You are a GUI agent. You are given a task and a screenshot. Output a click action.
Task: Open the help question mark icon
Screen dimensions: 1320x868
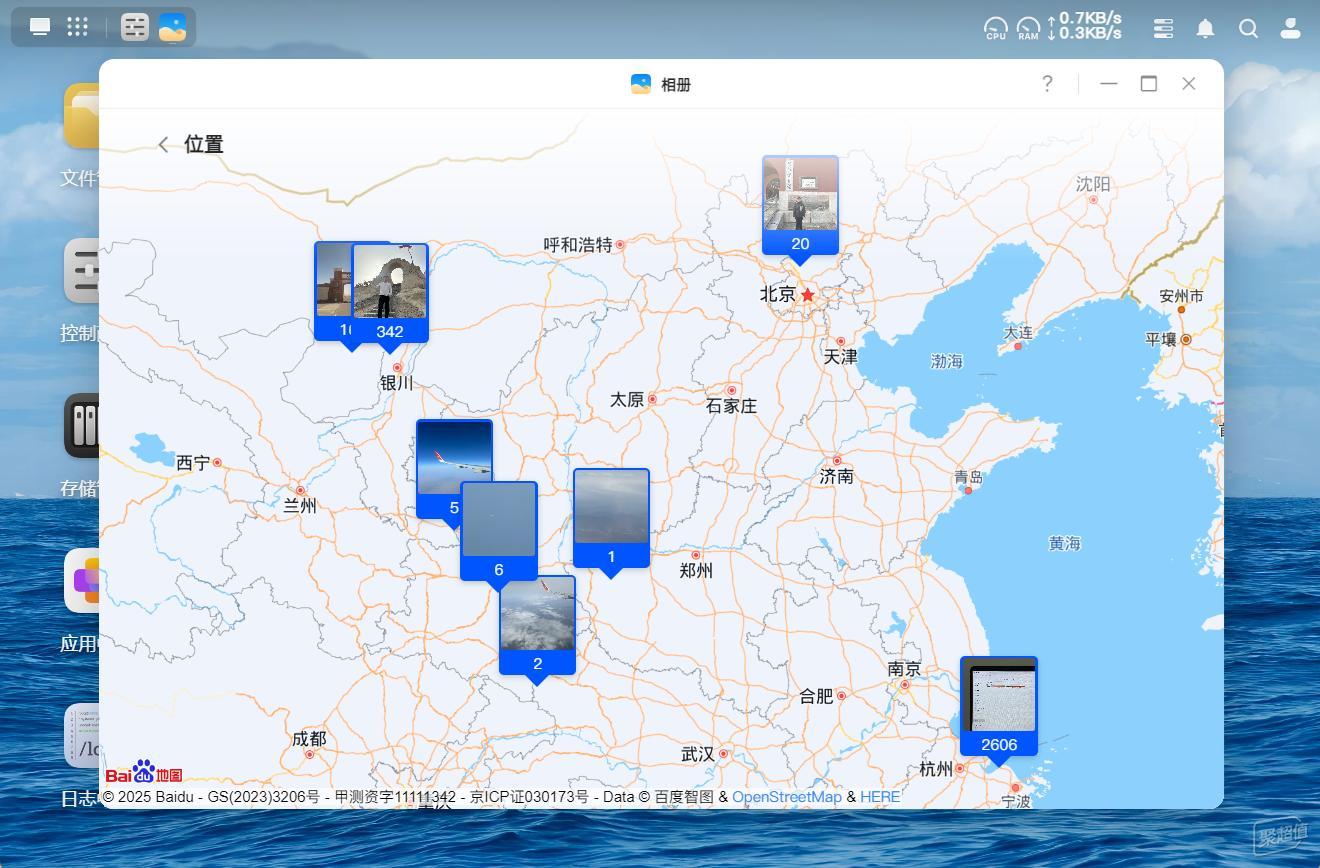tap(1047, 84)
